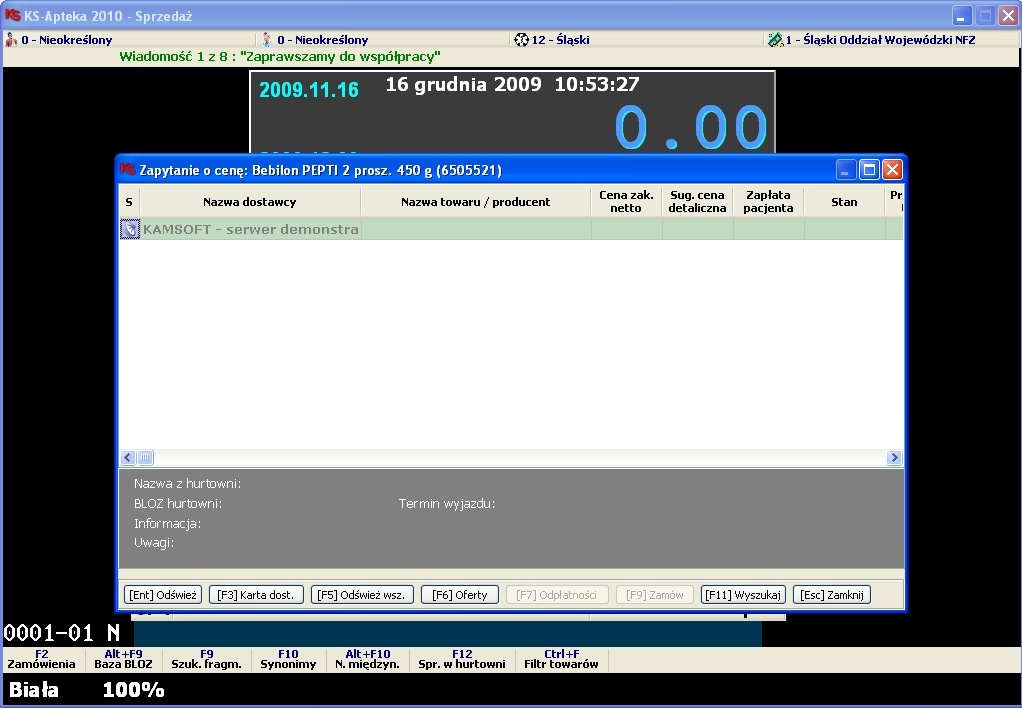Viewport: 1022px width, 708px height.
Task: Click the NFZ branch icon in status bar
Action: (x=774, y=40)
